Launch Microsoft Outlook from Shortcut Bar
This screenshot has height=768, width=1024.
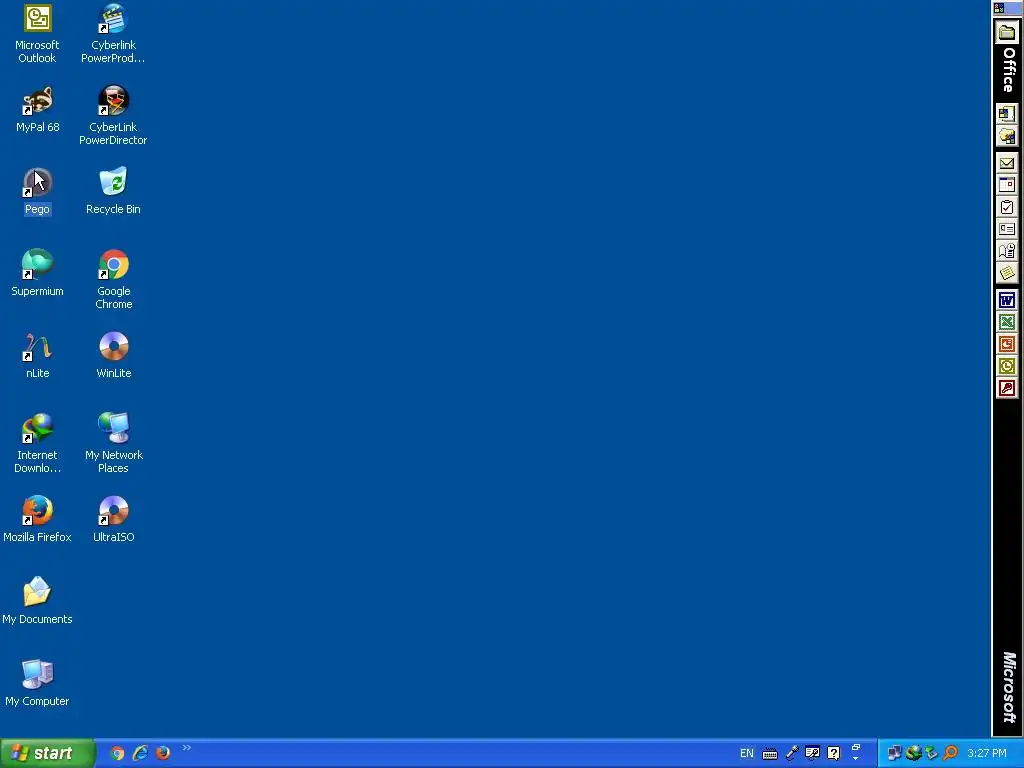pos(1006,366)
